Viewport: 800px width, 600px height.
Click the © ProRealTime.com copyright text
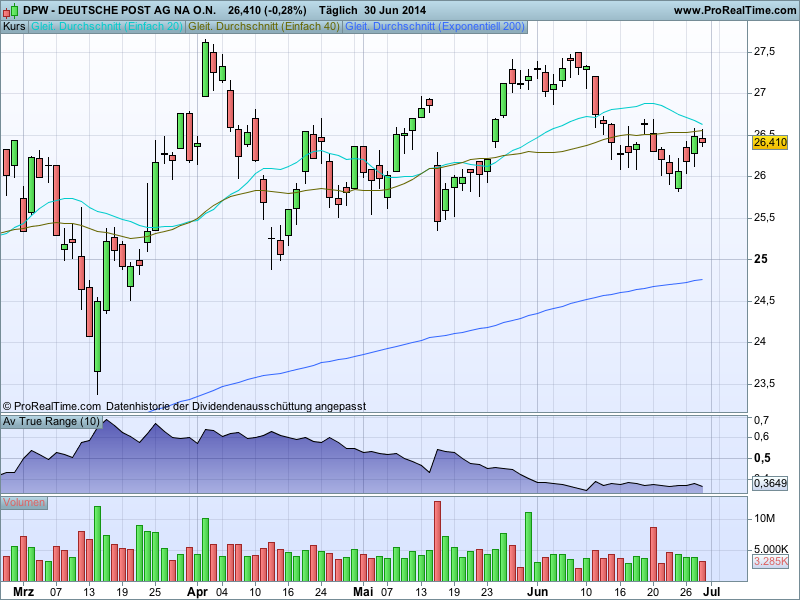point(52,407)
